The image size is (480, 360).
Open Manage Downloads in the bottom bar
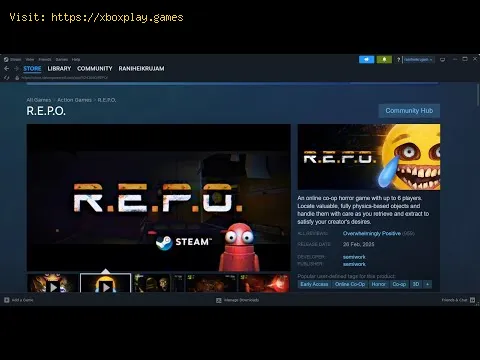coord(241,300)
